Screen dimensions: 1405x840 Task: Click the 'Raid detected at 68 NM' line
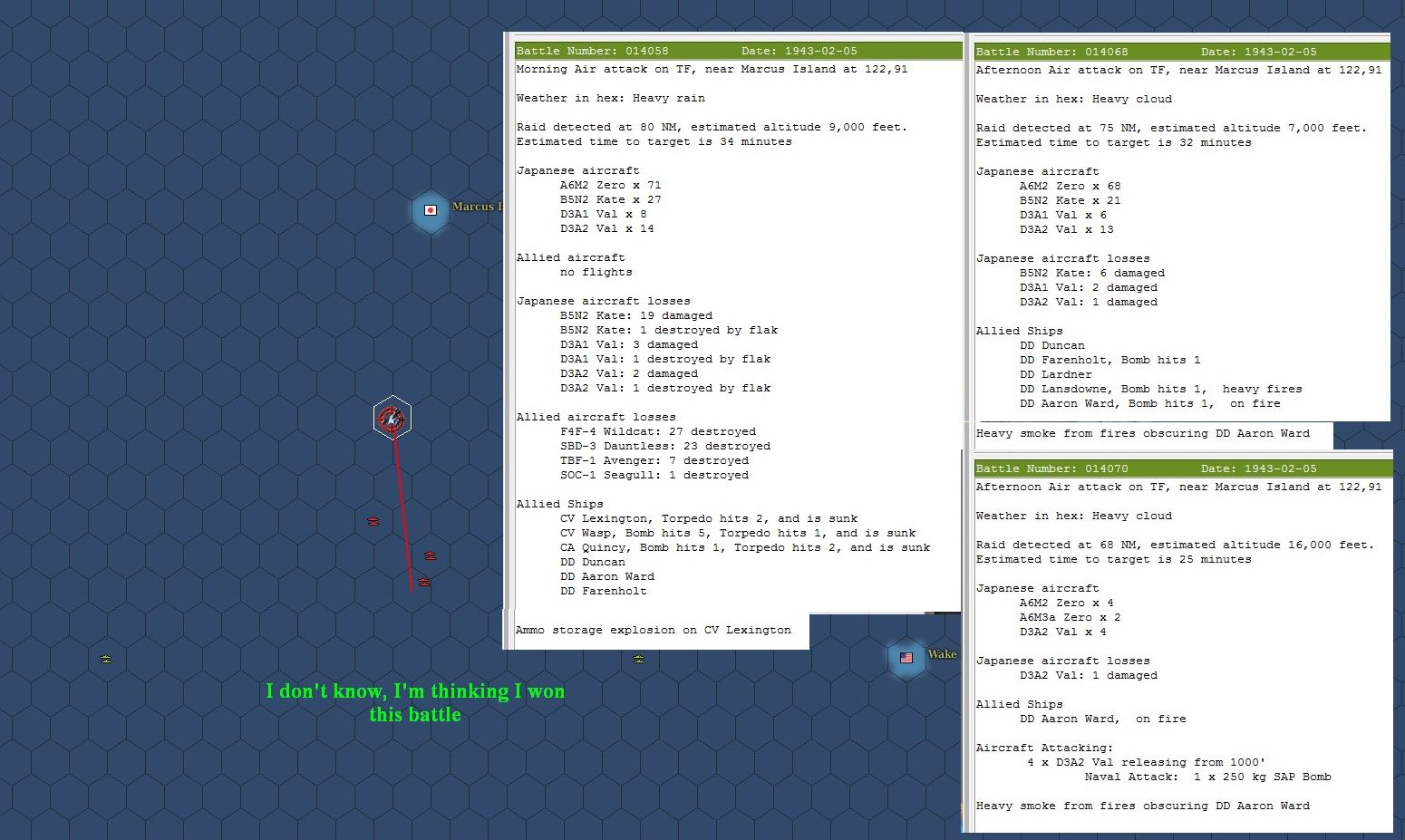coord(1175,545)
